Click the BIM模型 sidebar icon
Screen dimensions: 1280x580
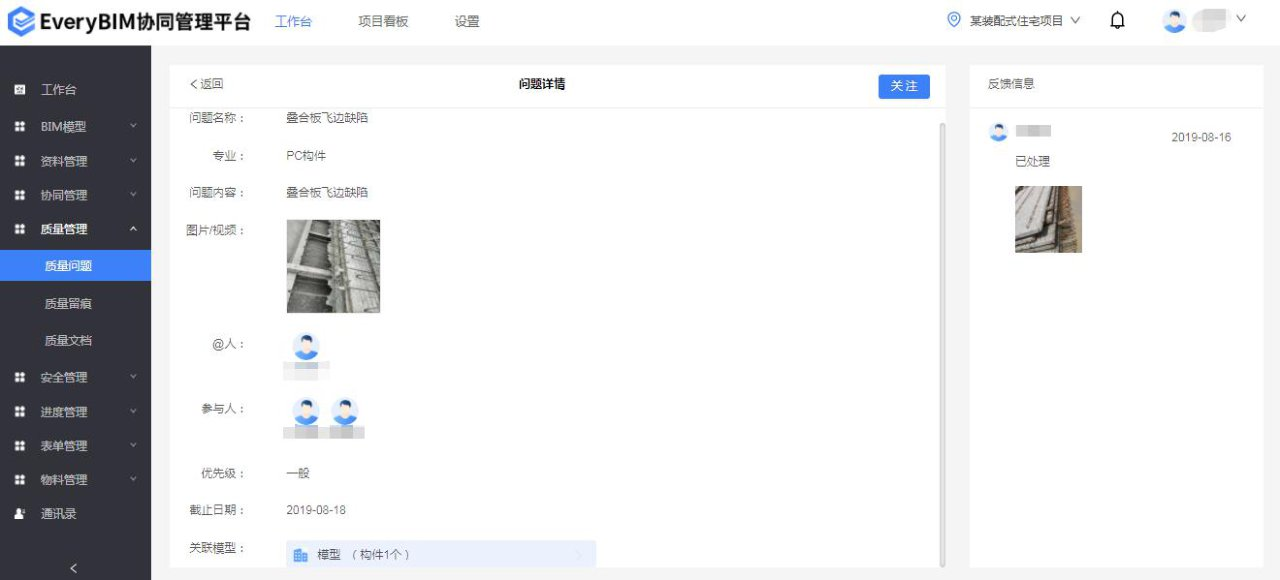coord(19,127)
